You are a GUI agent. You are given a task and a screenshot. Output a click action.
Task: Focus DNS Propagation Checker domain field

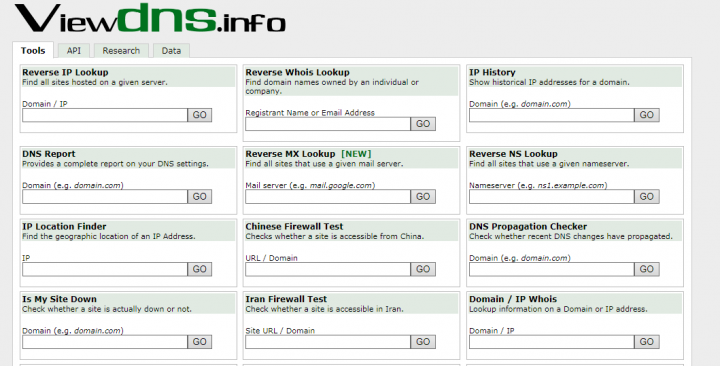(551, 269)
